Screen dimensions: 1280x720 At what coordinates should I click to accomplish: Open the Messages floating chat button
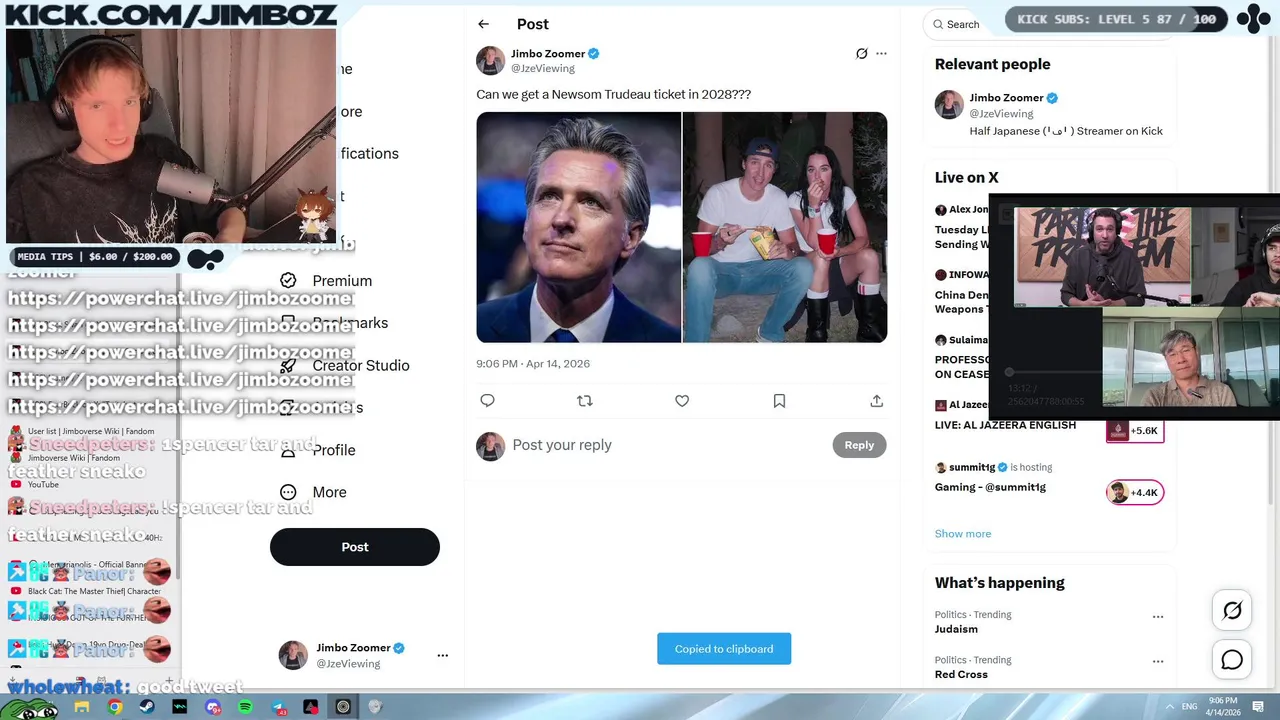click(x=1232, y=660)
